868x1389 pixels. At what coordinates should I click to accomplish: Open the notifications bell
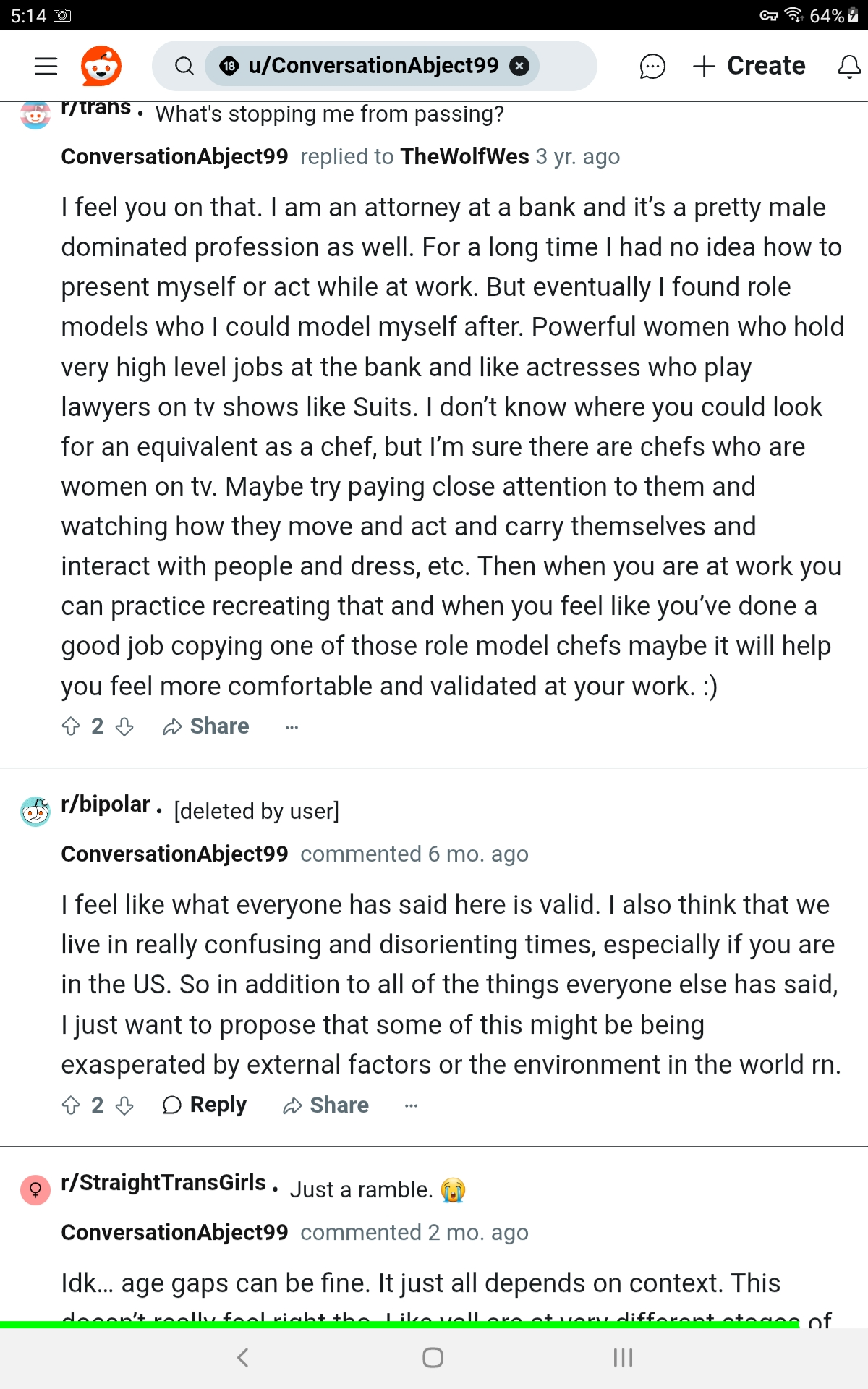click(x=848, y=66)
